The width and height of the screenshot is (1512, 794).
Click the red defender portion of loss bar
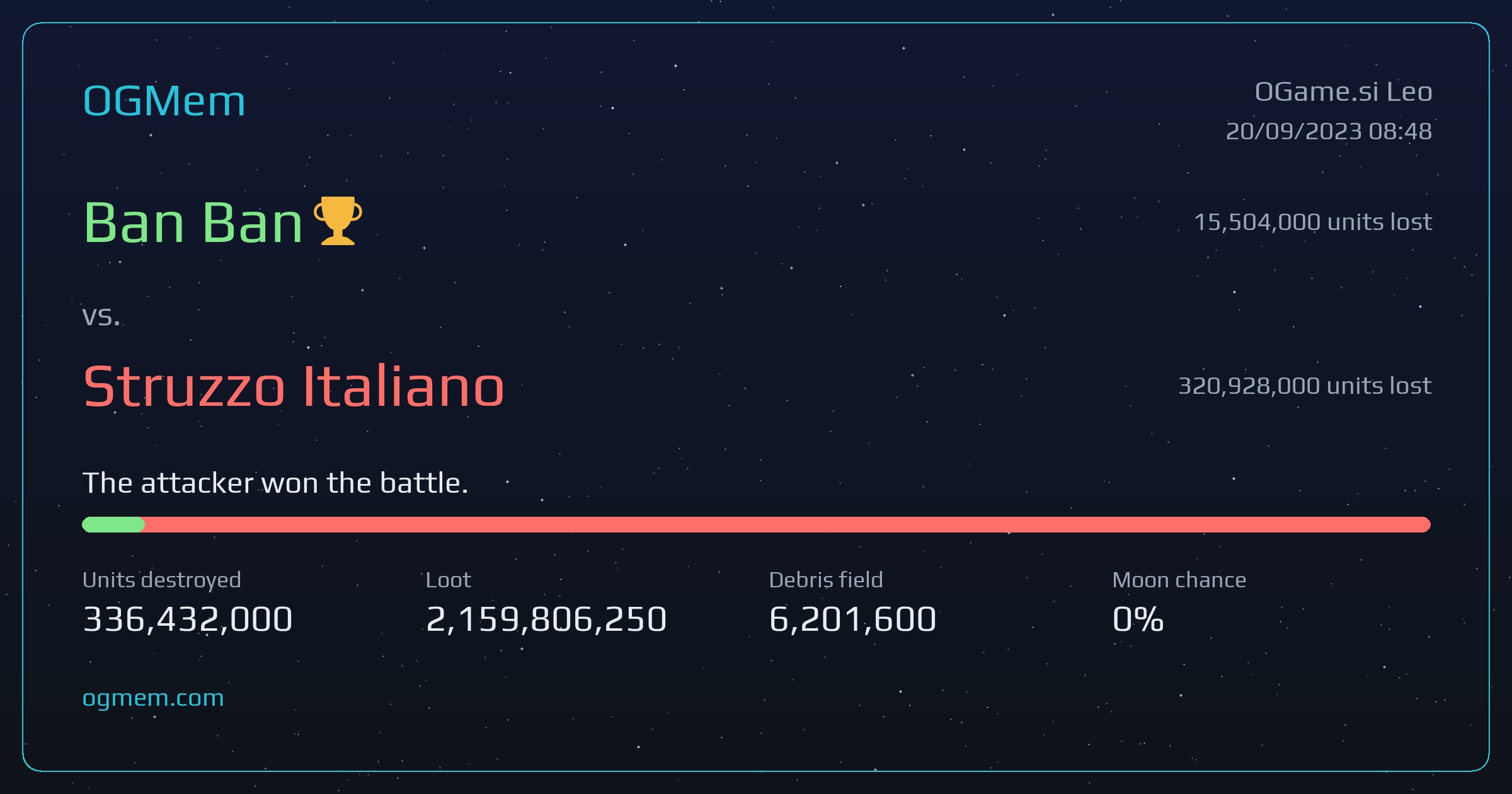(787, 524)
